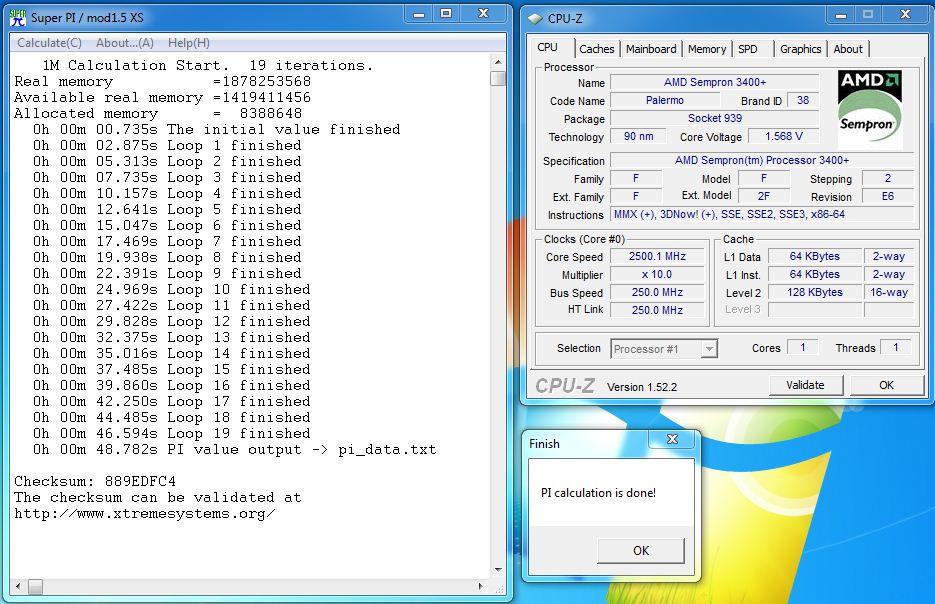935x604 pixels.
Task: Click the processor Name field 'AMD Sempron 3400+'
Action: click(714, 82)
